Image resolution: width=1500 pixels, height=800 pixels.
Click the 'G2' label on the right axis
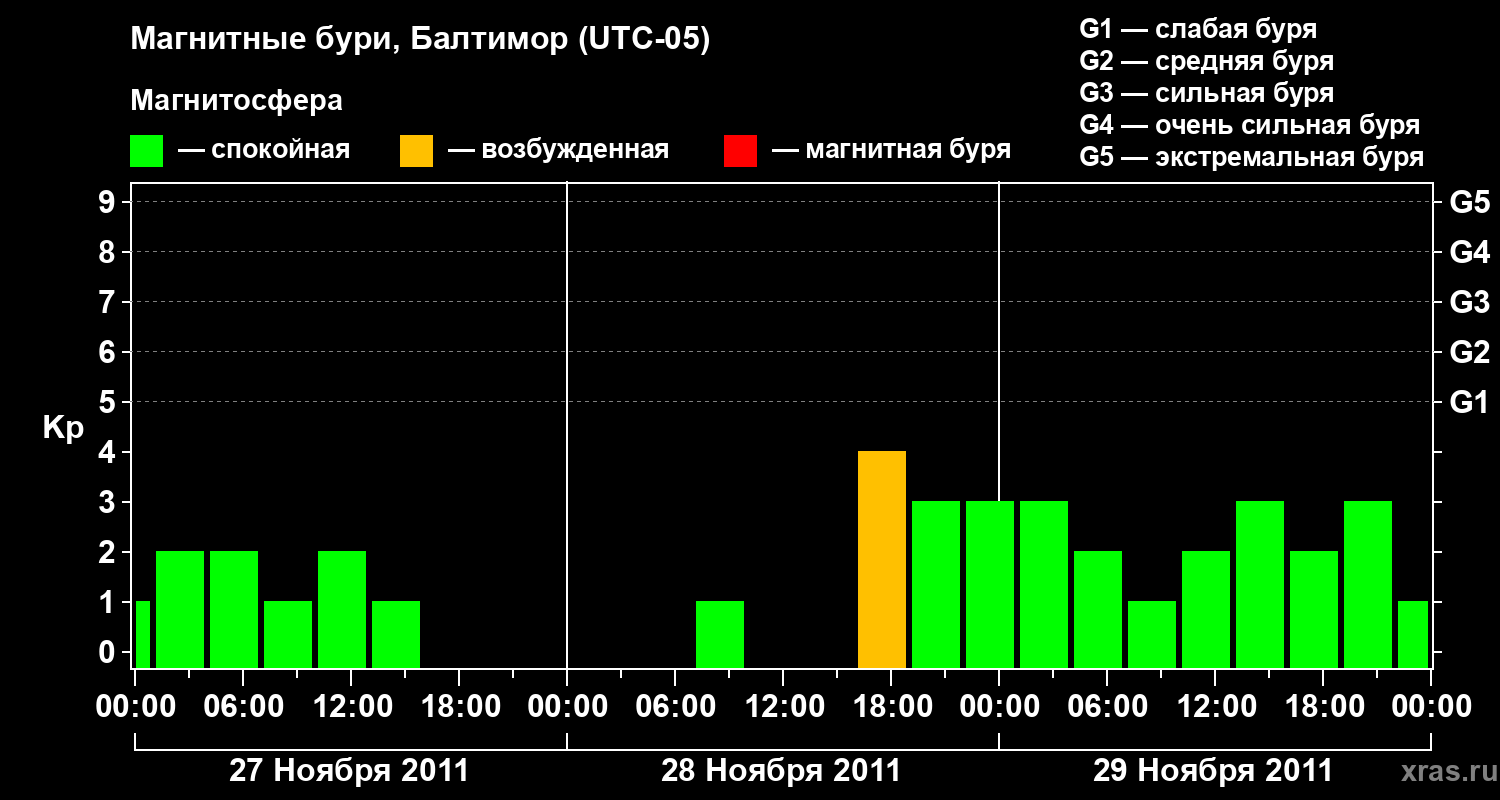[x=1469, y=352]
